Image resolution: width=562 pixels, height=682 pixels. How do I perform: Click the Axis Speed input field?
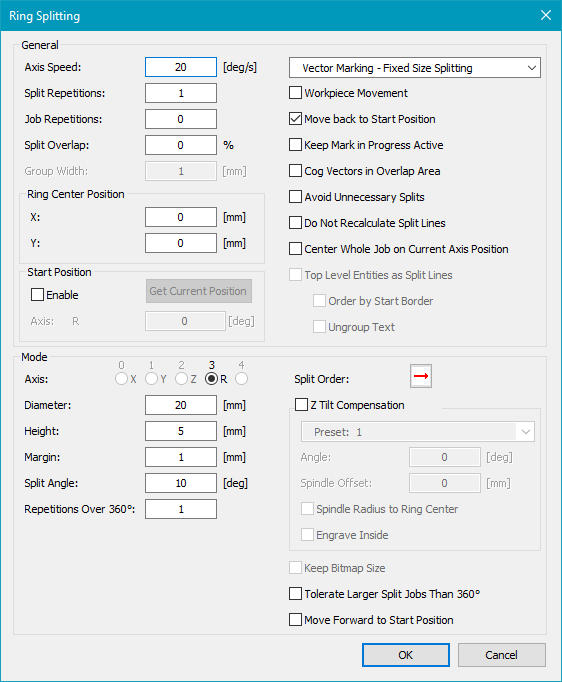point(181,67)
